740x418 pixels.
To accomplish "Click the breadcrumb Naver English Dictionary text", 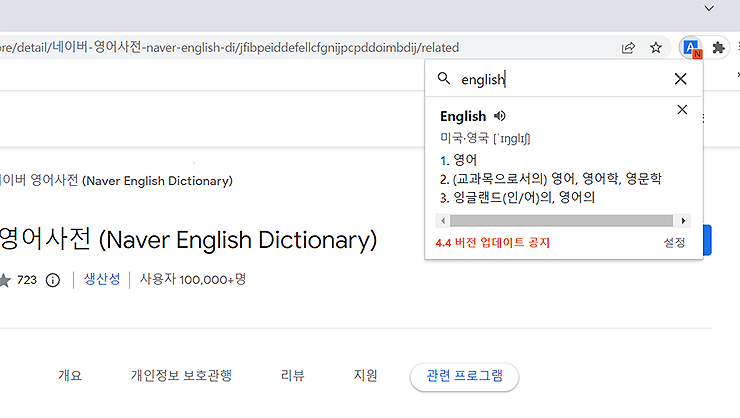I will 116,181.
